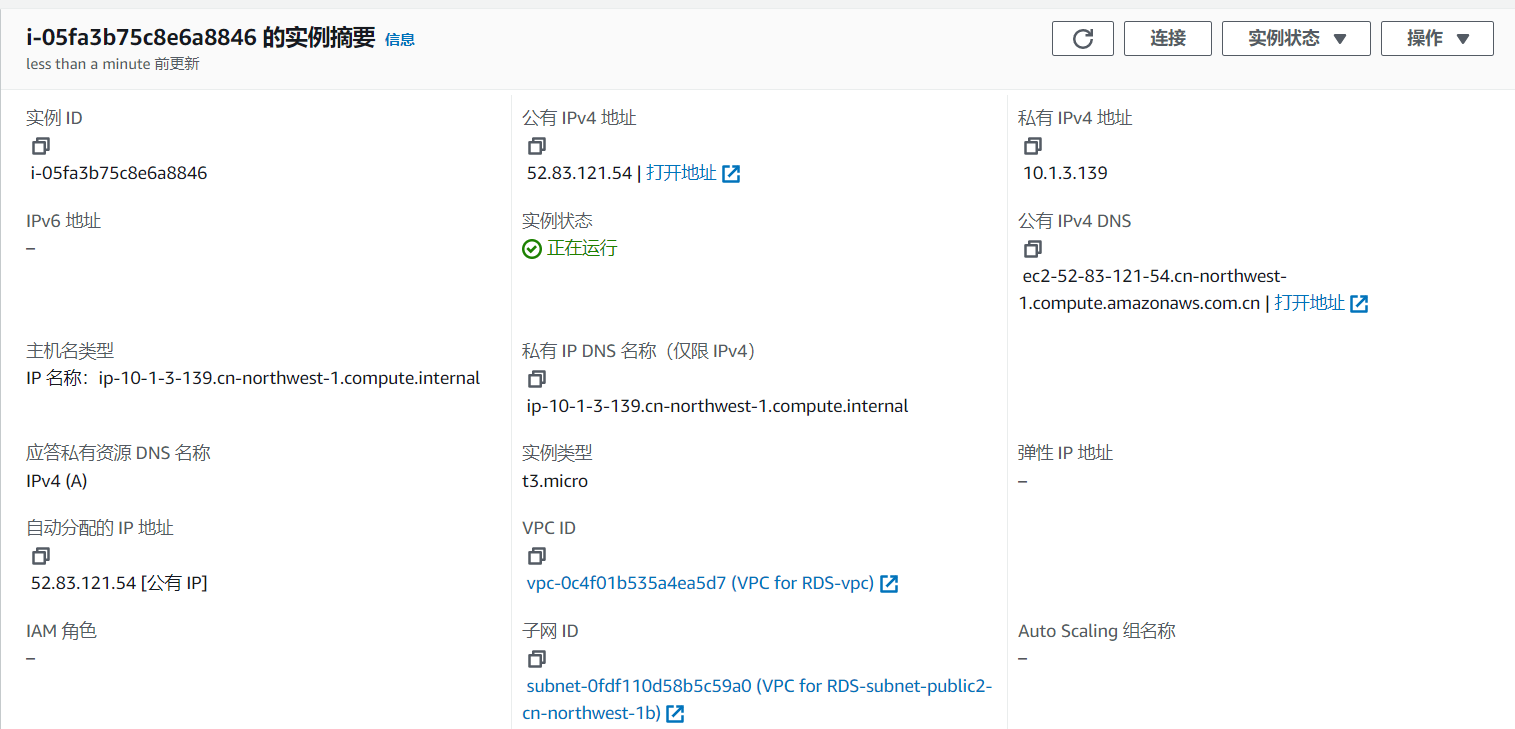Copy the instance ID i-05fa3b75c8e6a8846
Image resolution: width=1515 pixels, height=729 pixels.
(41, 146)
